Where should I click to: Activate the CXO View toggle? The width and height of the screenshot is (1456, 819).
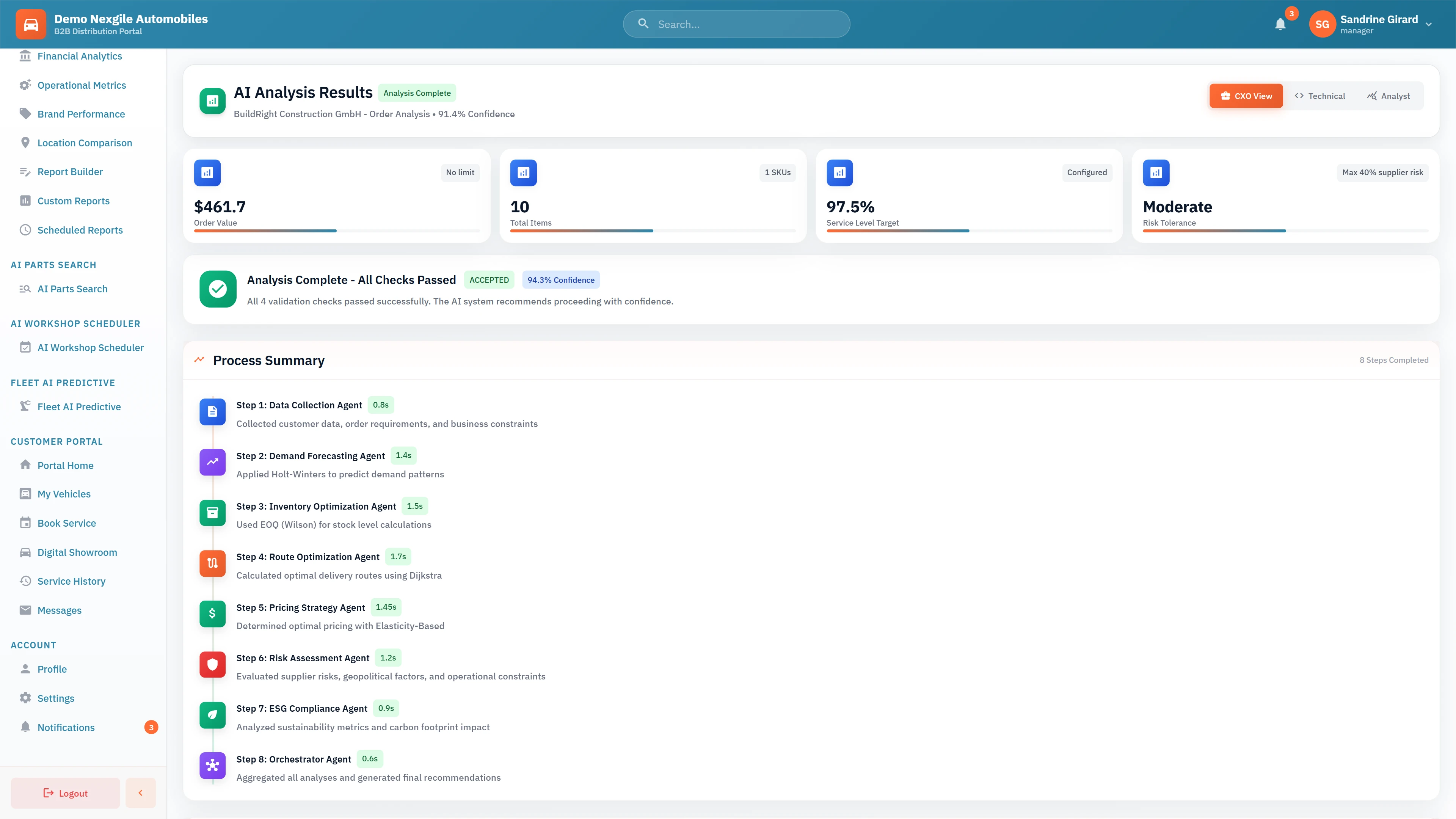1246,96
